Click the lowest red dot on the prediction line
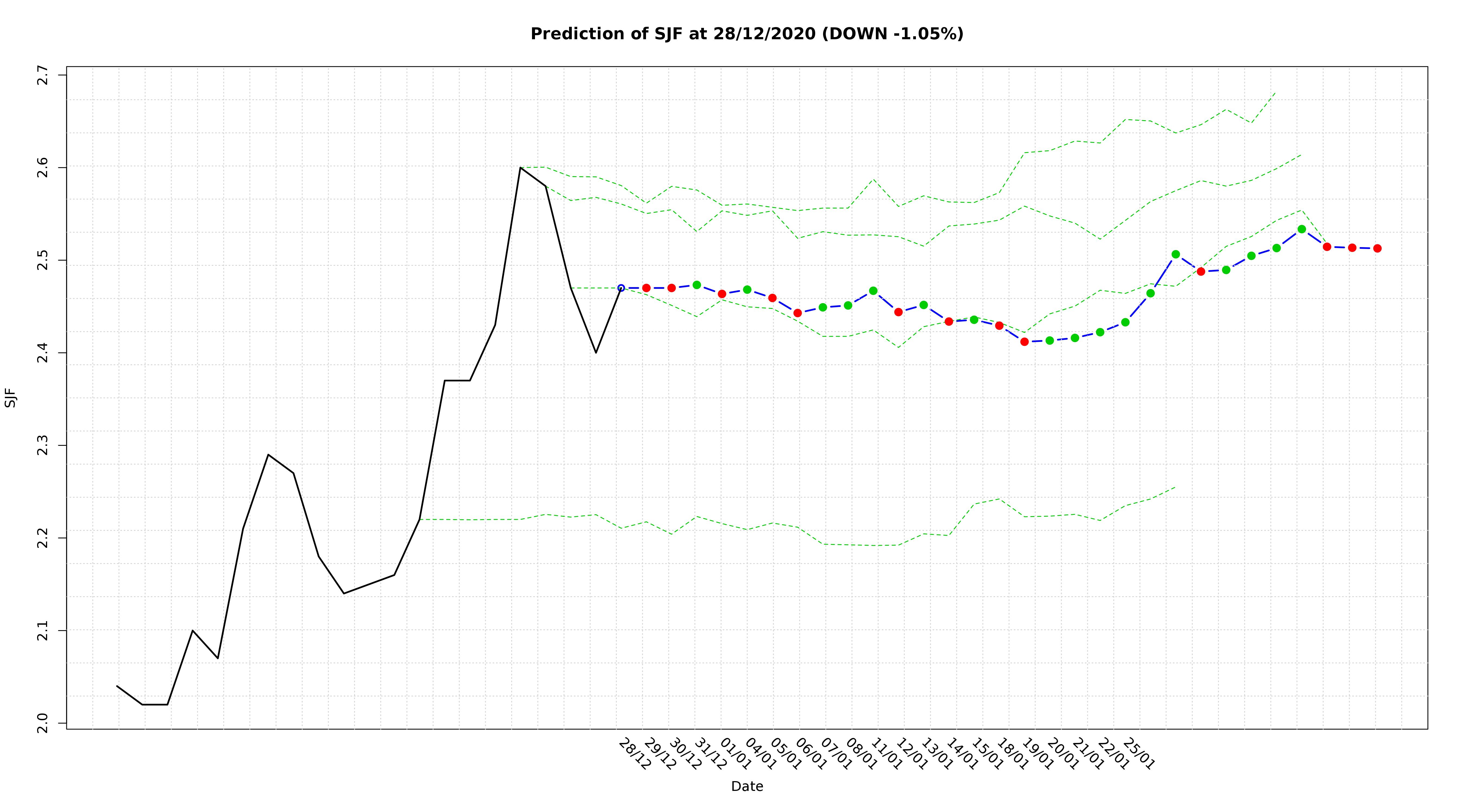Image resolution: width=1462 pixels, height=812 pixels. click(1024, 342)
